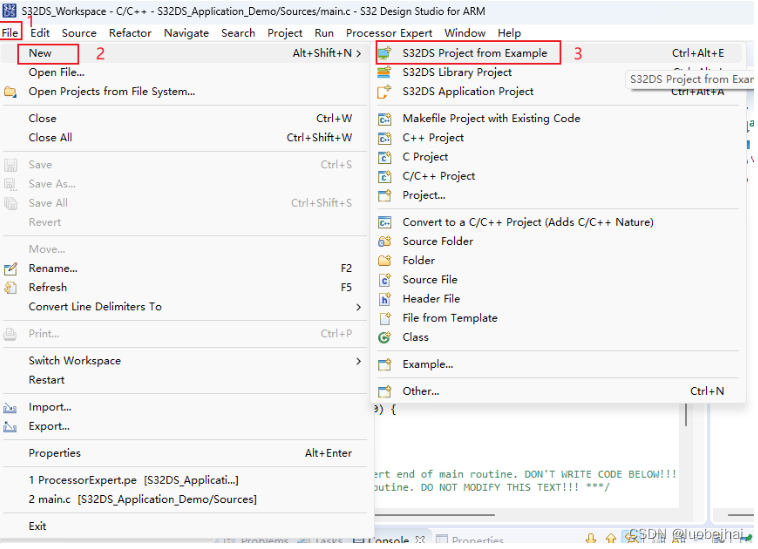Choose Export... from File menu
Viewport: 758px width, 549px height.
pos(184,427)
